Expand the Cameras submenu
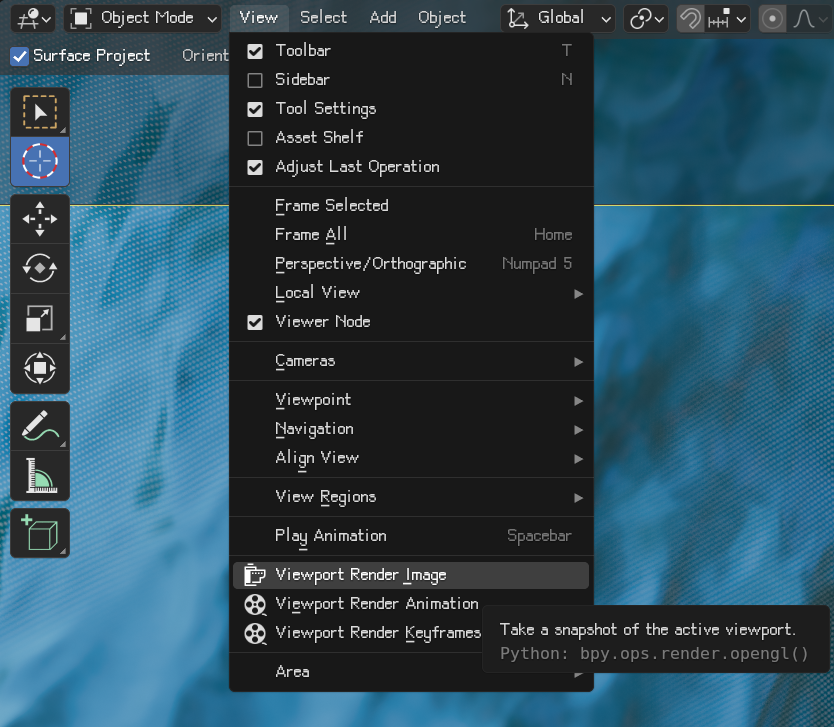Viewport: 834px width, 727px height. click(x=411, y=361)
